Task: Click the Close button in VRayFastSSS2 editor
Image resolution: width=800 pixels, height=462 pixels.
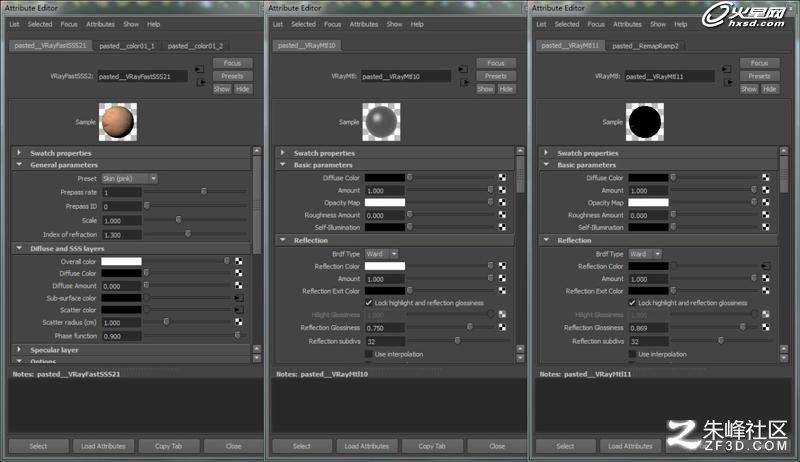Action: 234,446
